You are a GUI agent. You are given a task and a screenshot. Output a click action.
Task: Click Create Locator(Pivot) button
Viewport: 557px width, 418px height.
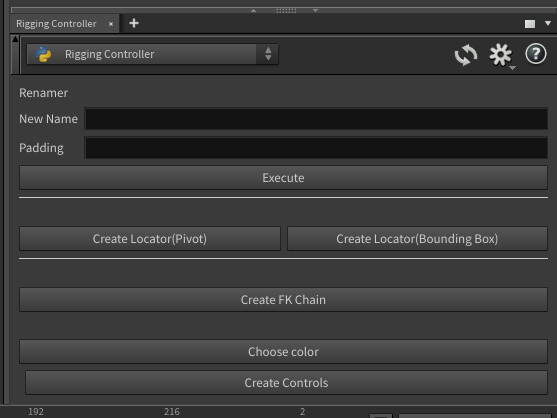point(150,239)
